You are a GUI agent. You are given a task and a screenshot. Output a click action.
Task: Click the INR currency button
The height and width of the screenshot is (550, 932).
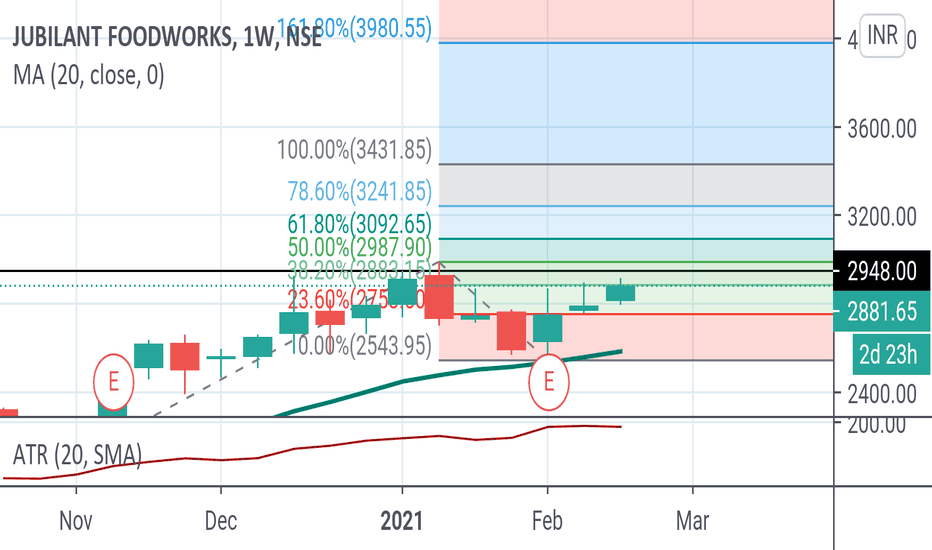[x=882, y=35]
